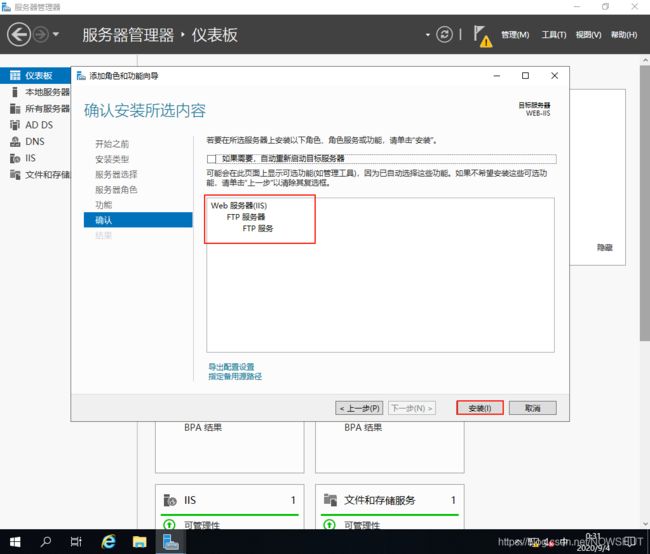The width and height of the screenshot is (650, 554).
Task: Select DNS in the sidebar
Action: click(x=35, y=141)
